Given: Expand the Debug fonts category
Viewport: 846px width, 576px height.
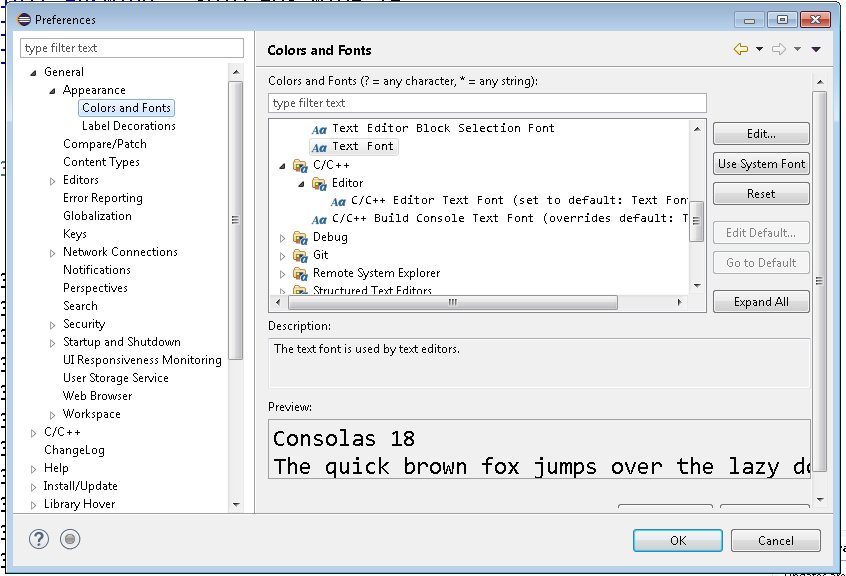Looking at the screenshot, I should tap(282, 238).
